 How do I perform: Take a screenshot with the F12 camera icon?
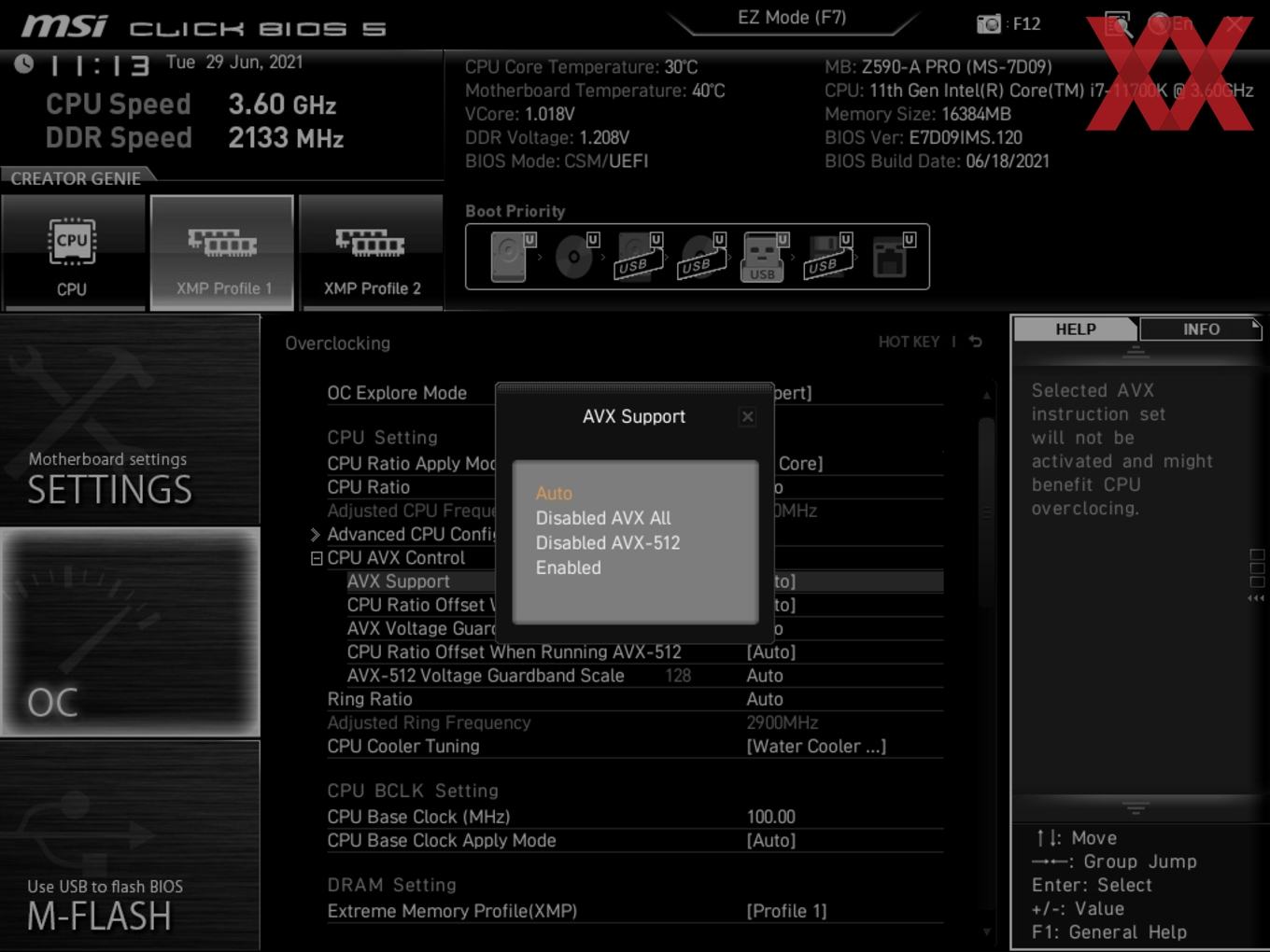[x=989, y=23]
